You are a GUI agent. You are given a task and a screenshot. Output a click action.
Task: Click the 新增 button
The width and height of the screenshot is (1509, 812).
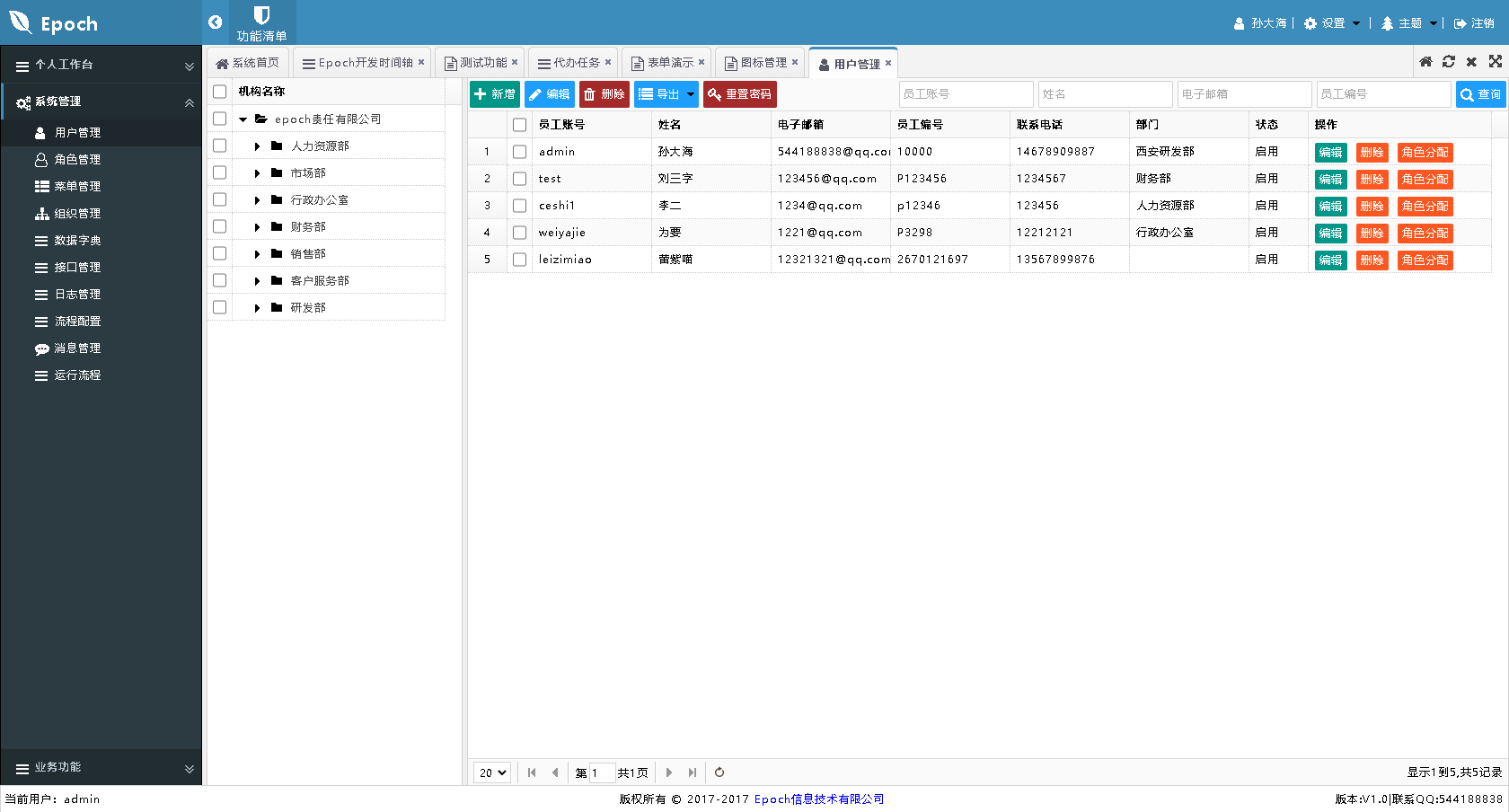tap(495, 94)
